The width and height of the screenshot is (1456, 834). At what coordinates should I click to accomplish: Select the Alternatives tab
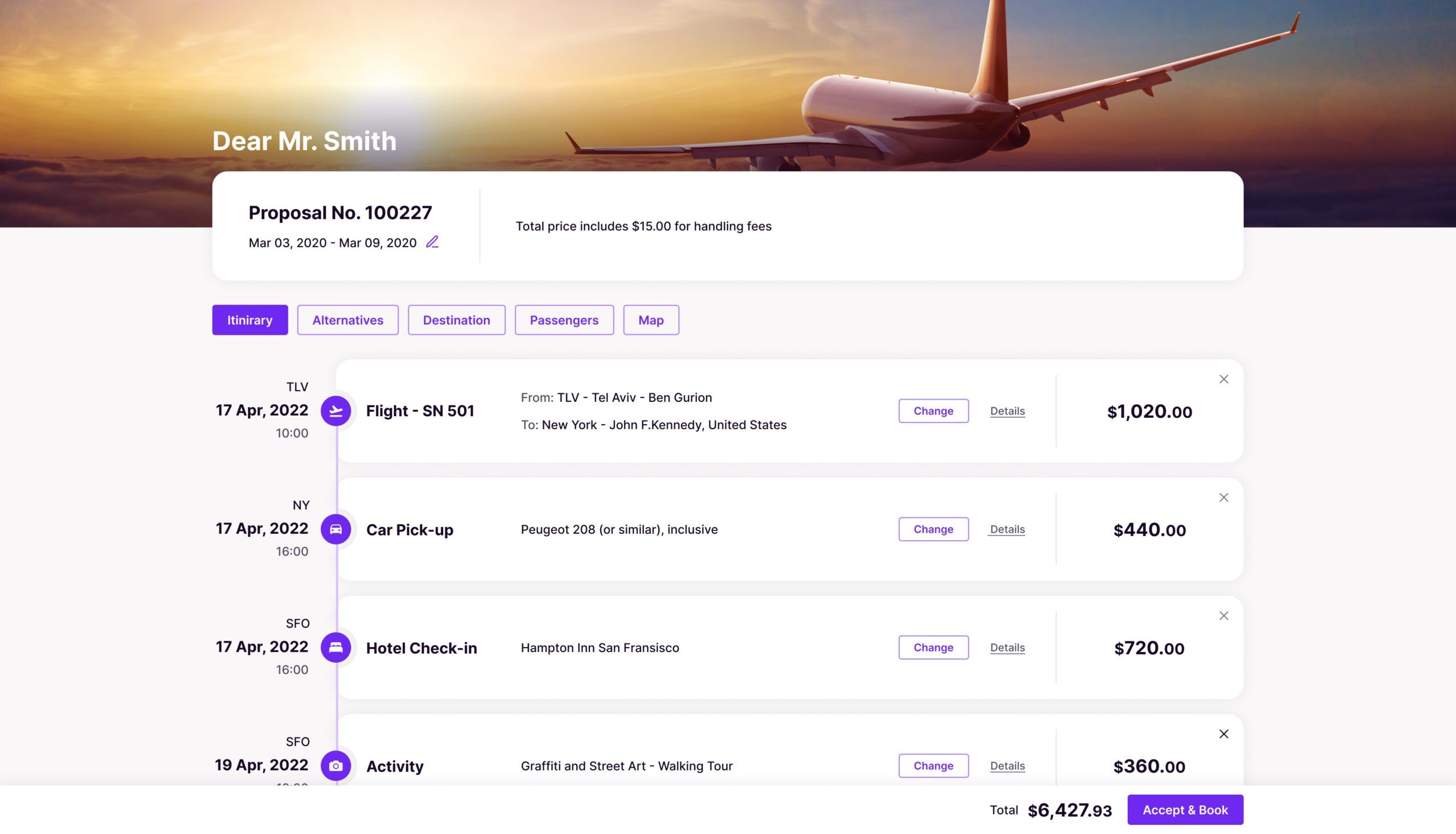point(347,320)
